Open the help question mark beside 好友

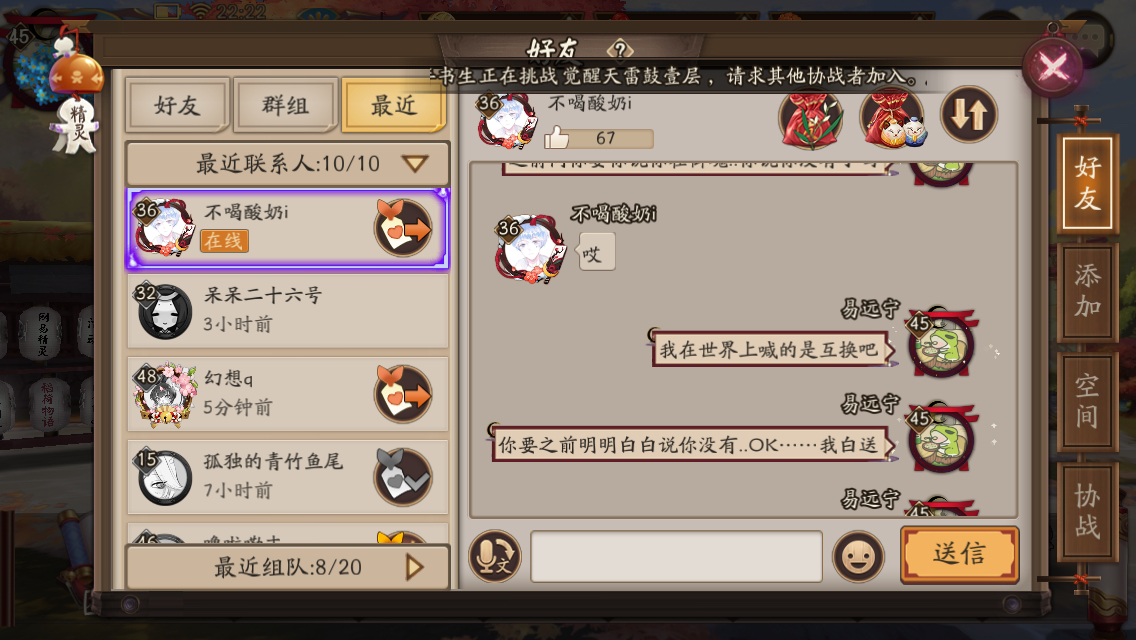(x=620, y=50)
